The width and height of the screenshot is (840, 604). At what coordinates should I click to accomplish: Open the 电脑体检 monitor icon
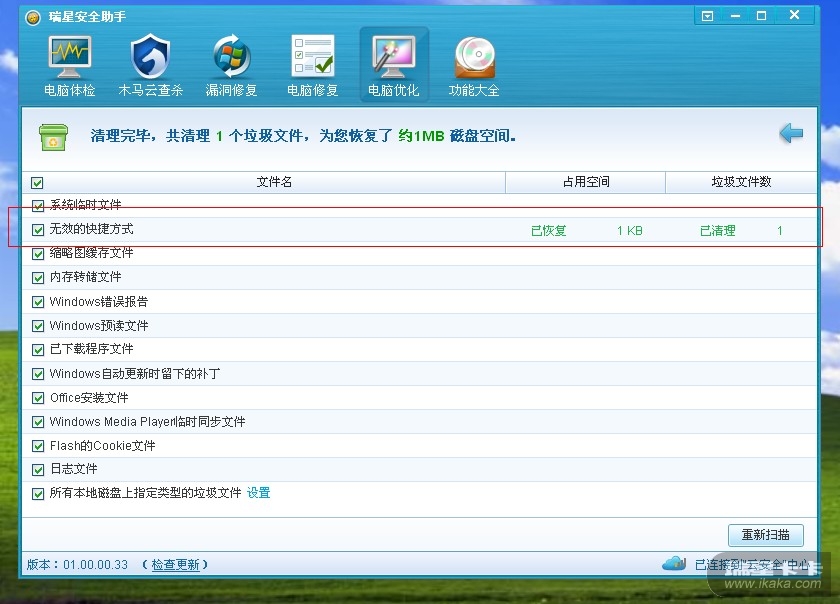click(x=70, y=56)
